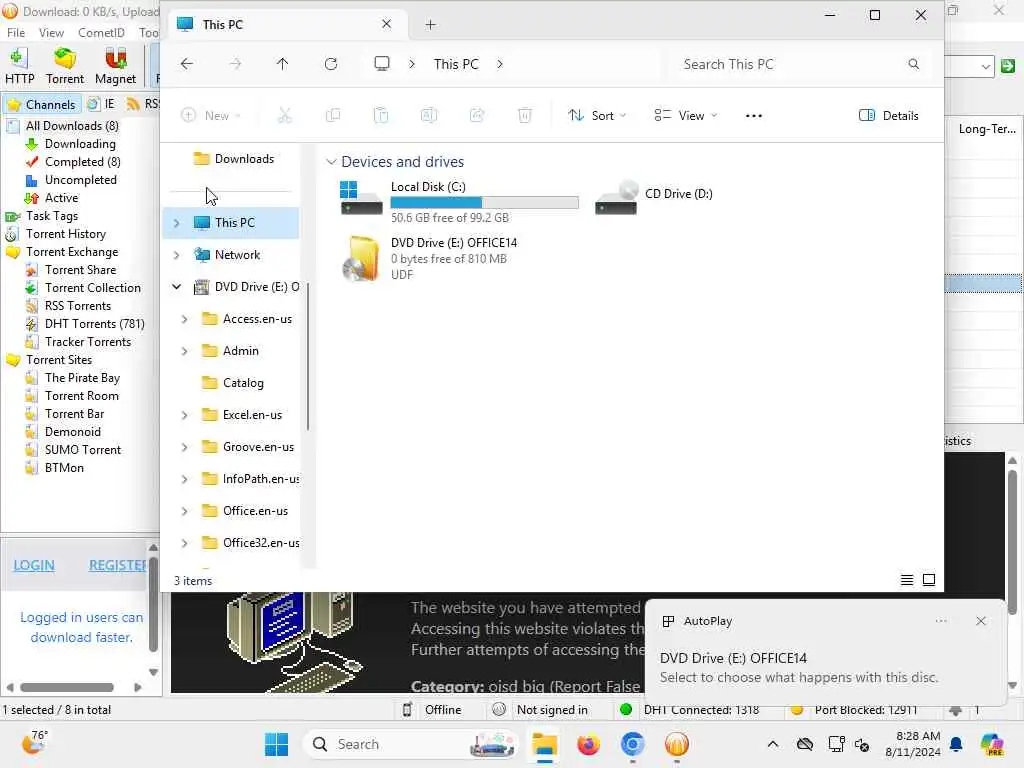Expand Excel.en-us folder node

click(x=184, y=415)
